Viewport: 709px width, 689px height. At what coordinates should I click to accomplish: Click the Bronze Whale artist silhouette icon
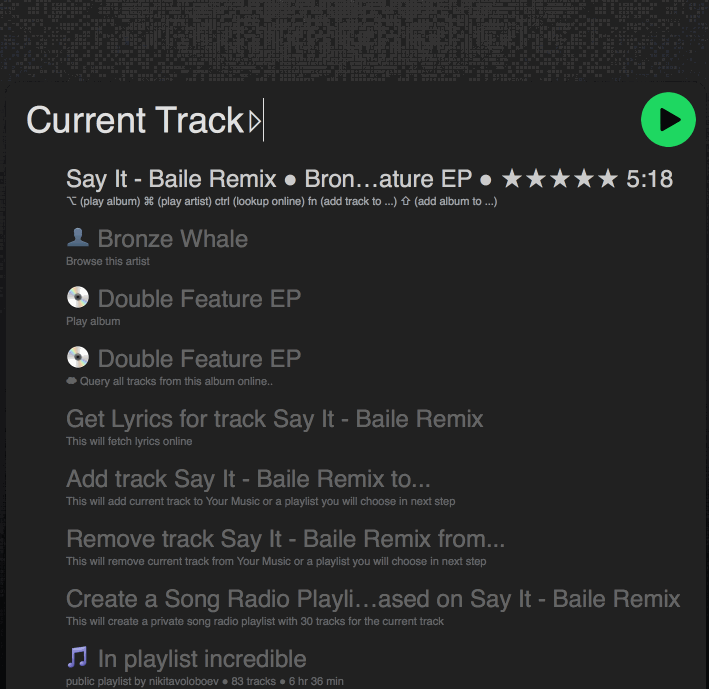click(x=78, y=237)
